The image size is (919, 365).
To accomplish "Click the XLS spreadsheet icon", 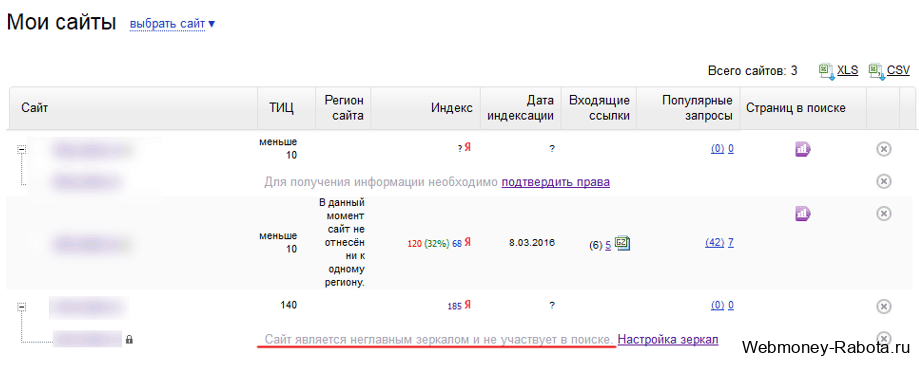I will click(826, 71).
